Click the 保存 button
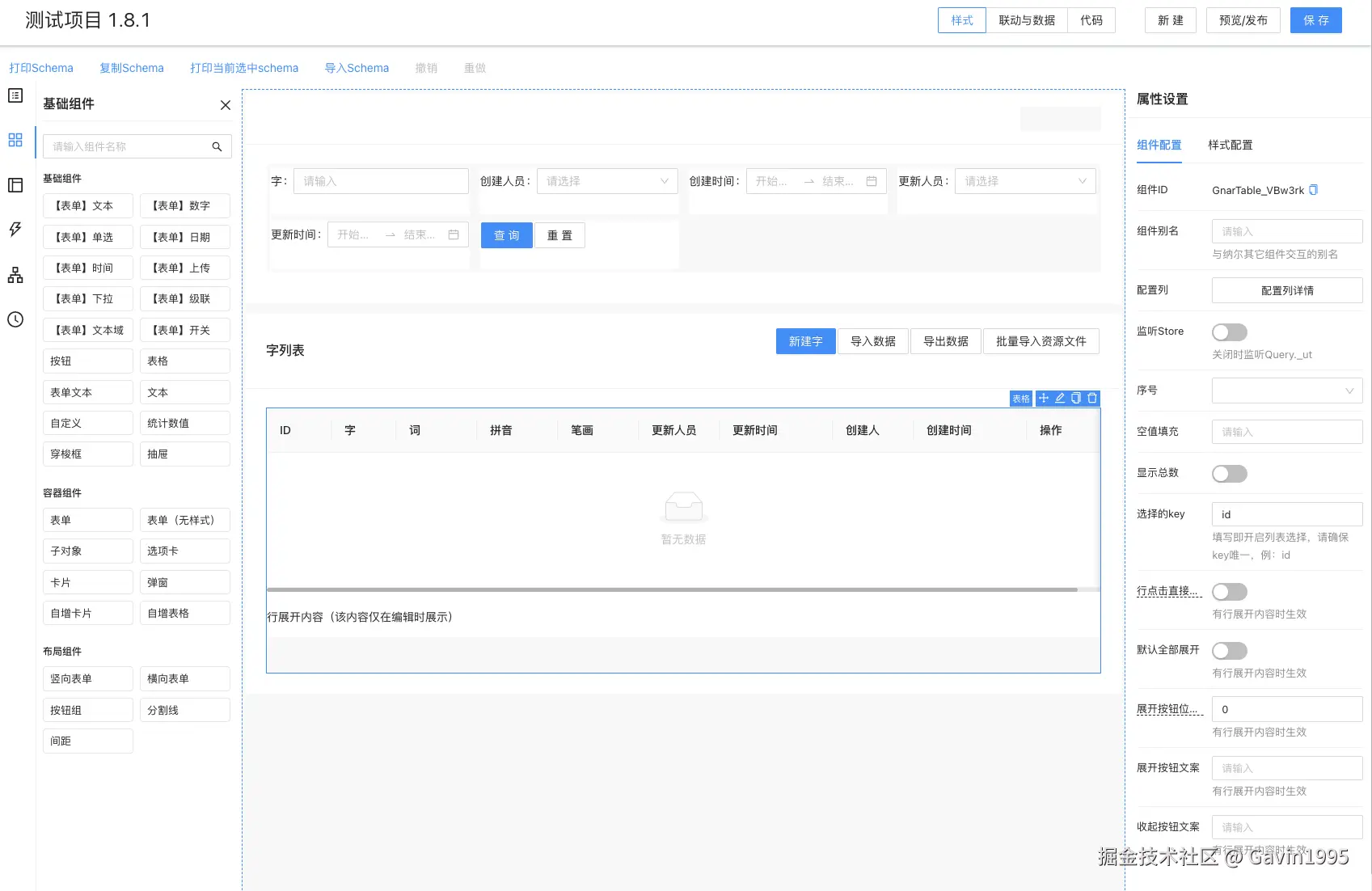The image size is (1372, 891). click(x=1315, y=20)
